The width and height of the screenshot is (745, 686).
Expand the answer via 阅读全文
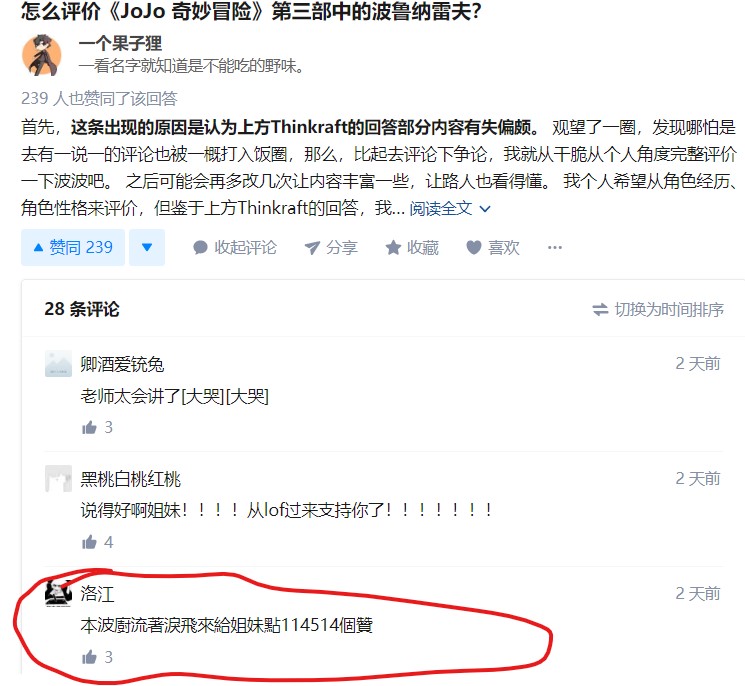pos(449,208)
